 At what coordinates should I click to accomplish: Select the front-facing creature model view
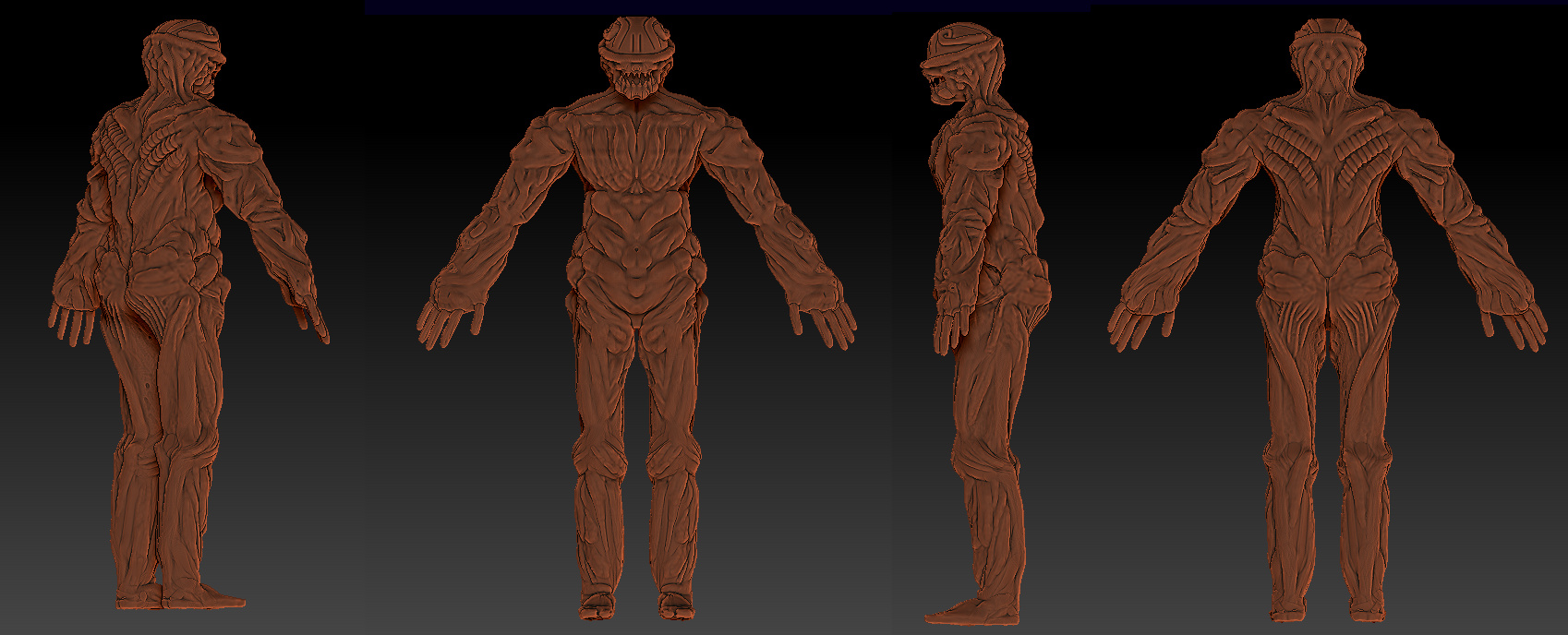(x=636, y=318)
